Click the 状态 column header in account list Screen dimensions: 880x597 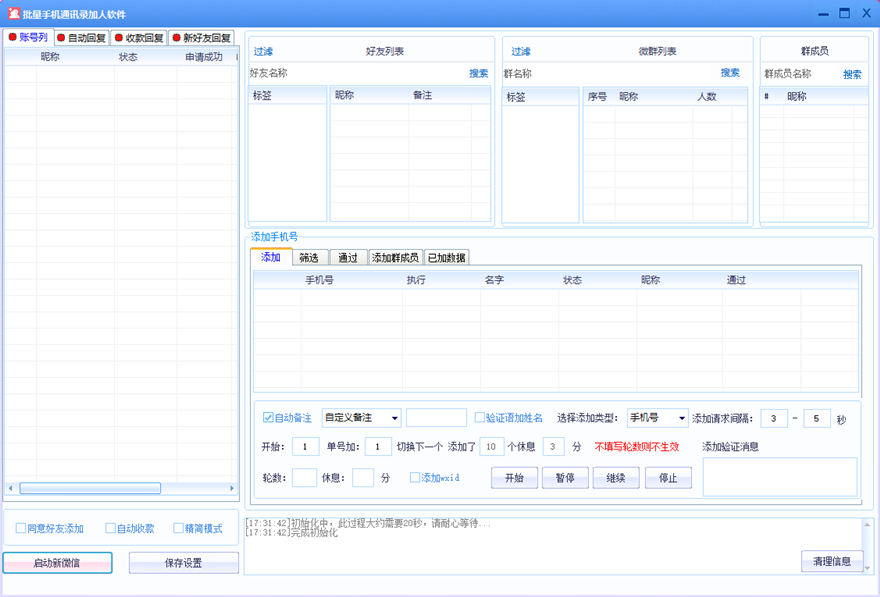pos(128,57)
